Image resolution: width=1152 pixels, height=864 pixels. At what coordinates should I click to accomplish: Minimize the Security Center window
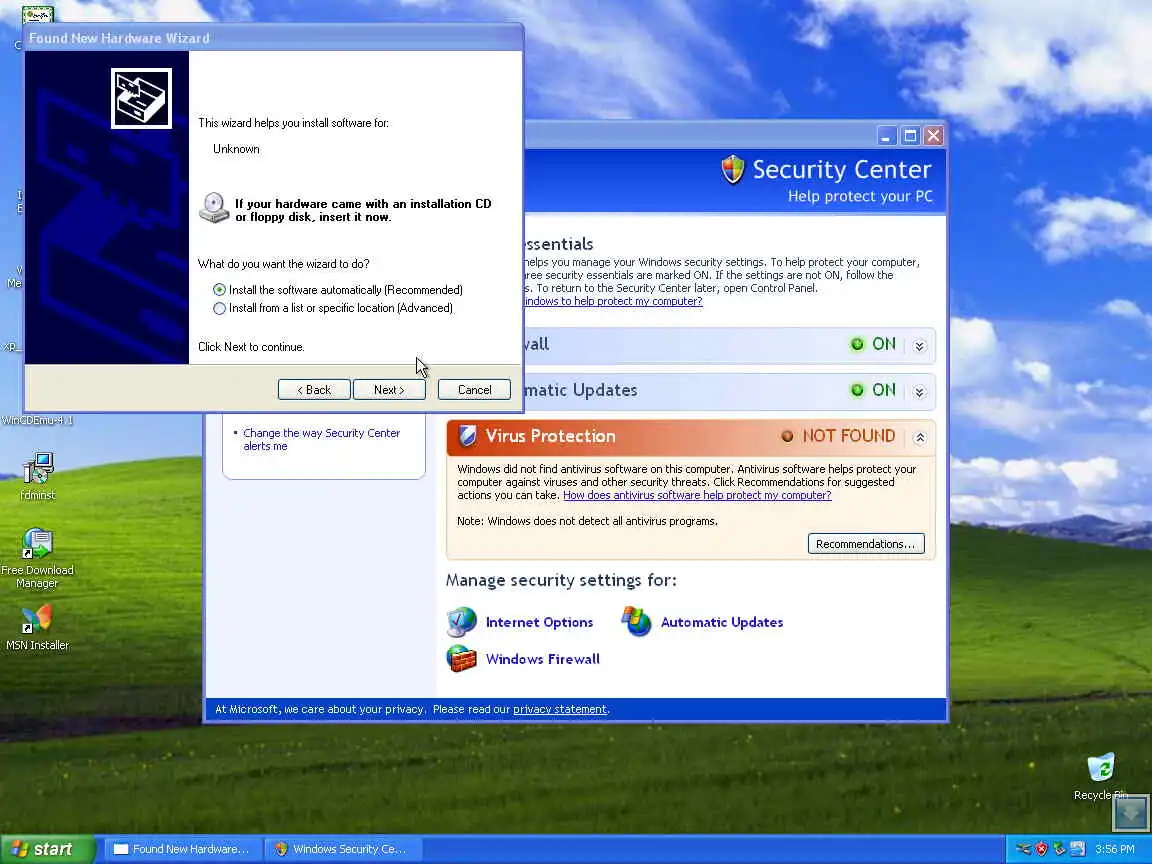click(x=887, y=136)
